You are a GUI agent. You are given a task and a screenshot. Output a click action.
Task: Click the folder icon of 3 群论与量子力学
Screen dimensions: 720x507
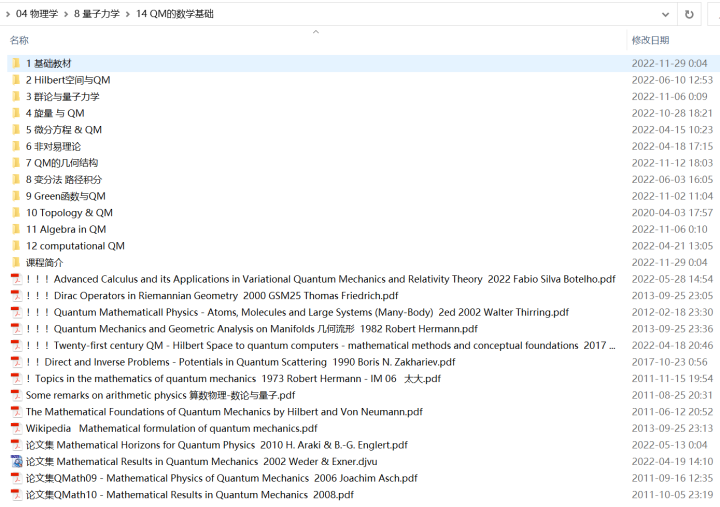click(x=16, y=96)
